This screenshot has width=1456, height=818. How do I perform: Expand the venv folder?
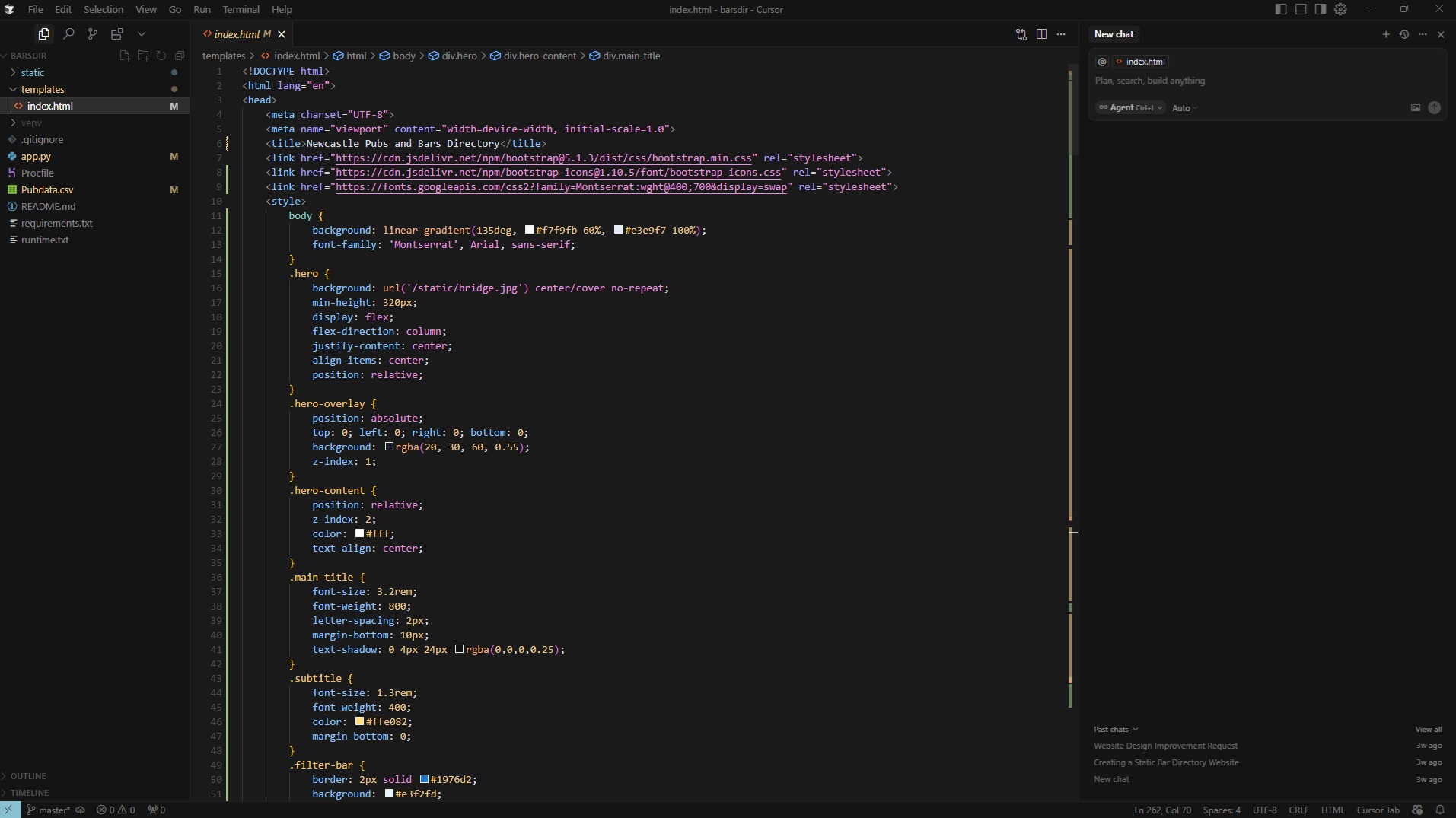pos(31,123)
